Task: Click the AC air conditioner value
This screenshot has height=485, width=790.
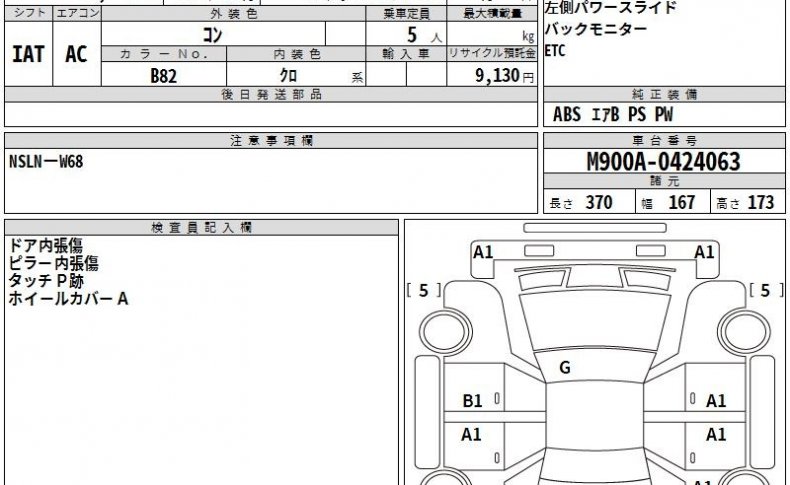Action: tap(76, 54)
